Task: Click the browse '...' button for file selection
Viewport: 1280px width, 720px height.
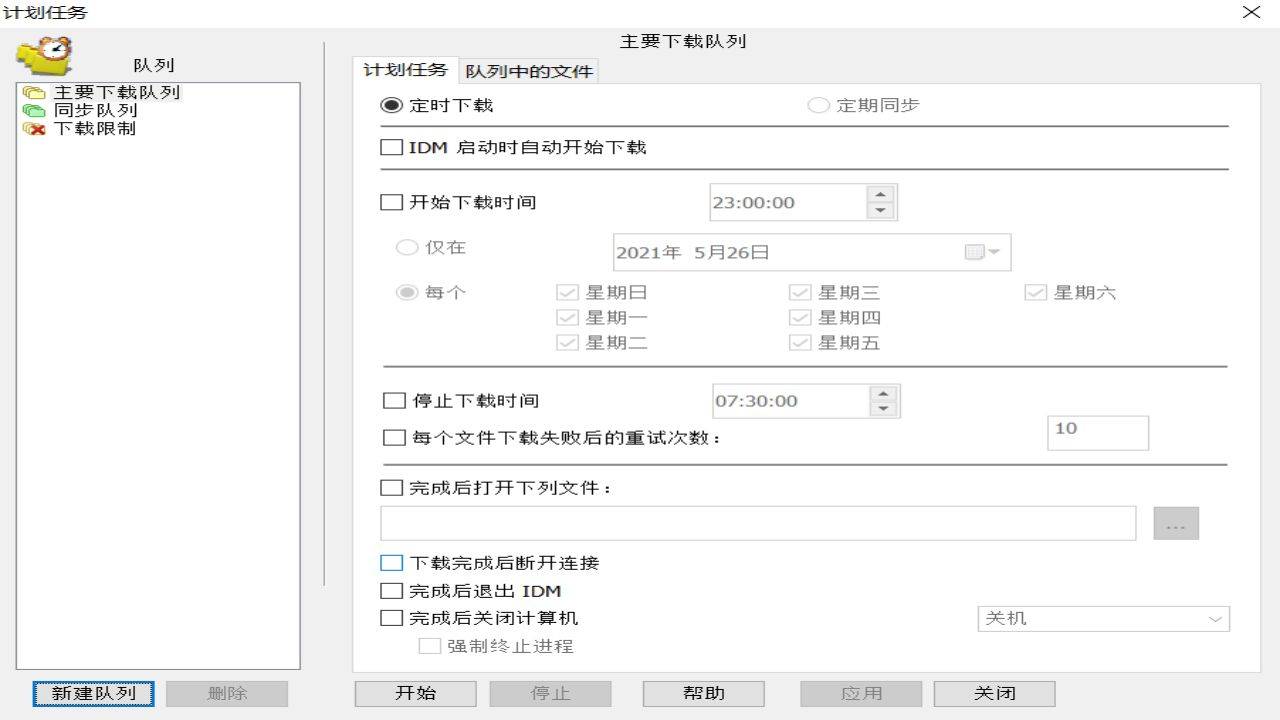Action: click(x=1176, y=522)
